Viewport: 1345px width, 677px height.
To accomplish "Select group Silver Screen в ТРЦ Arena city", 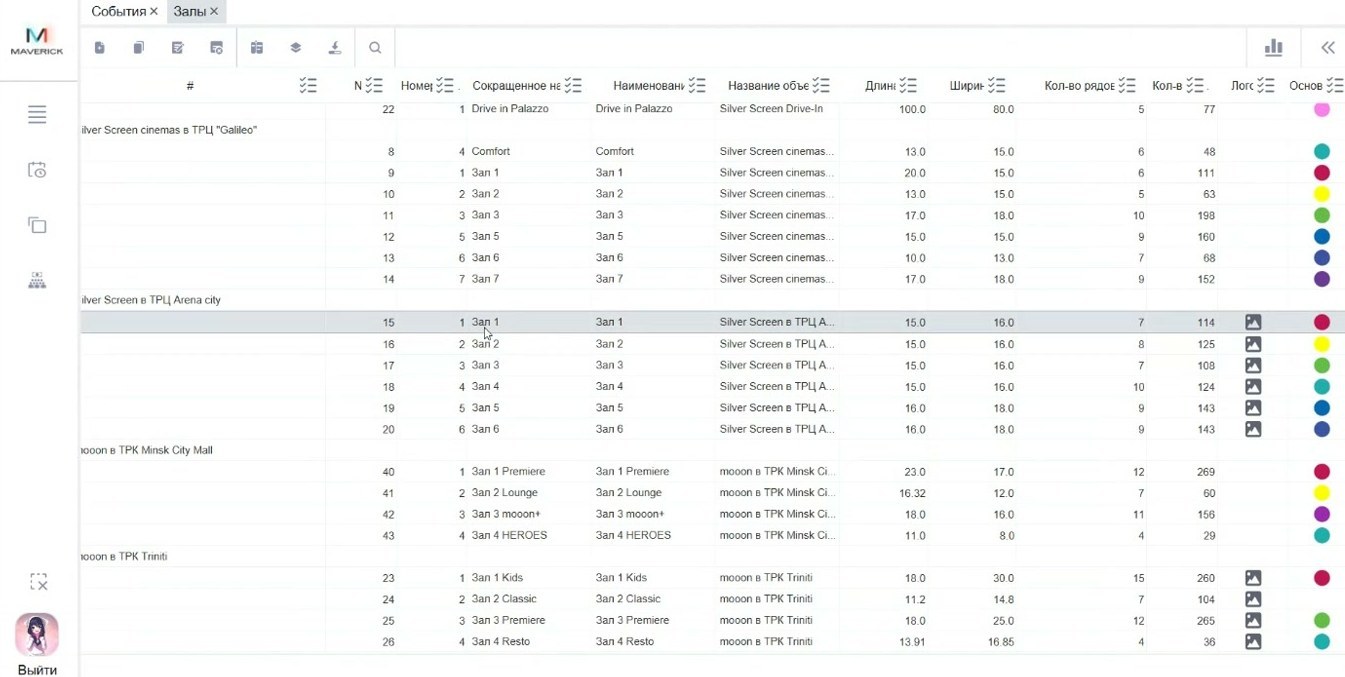I will pos(151,300).
